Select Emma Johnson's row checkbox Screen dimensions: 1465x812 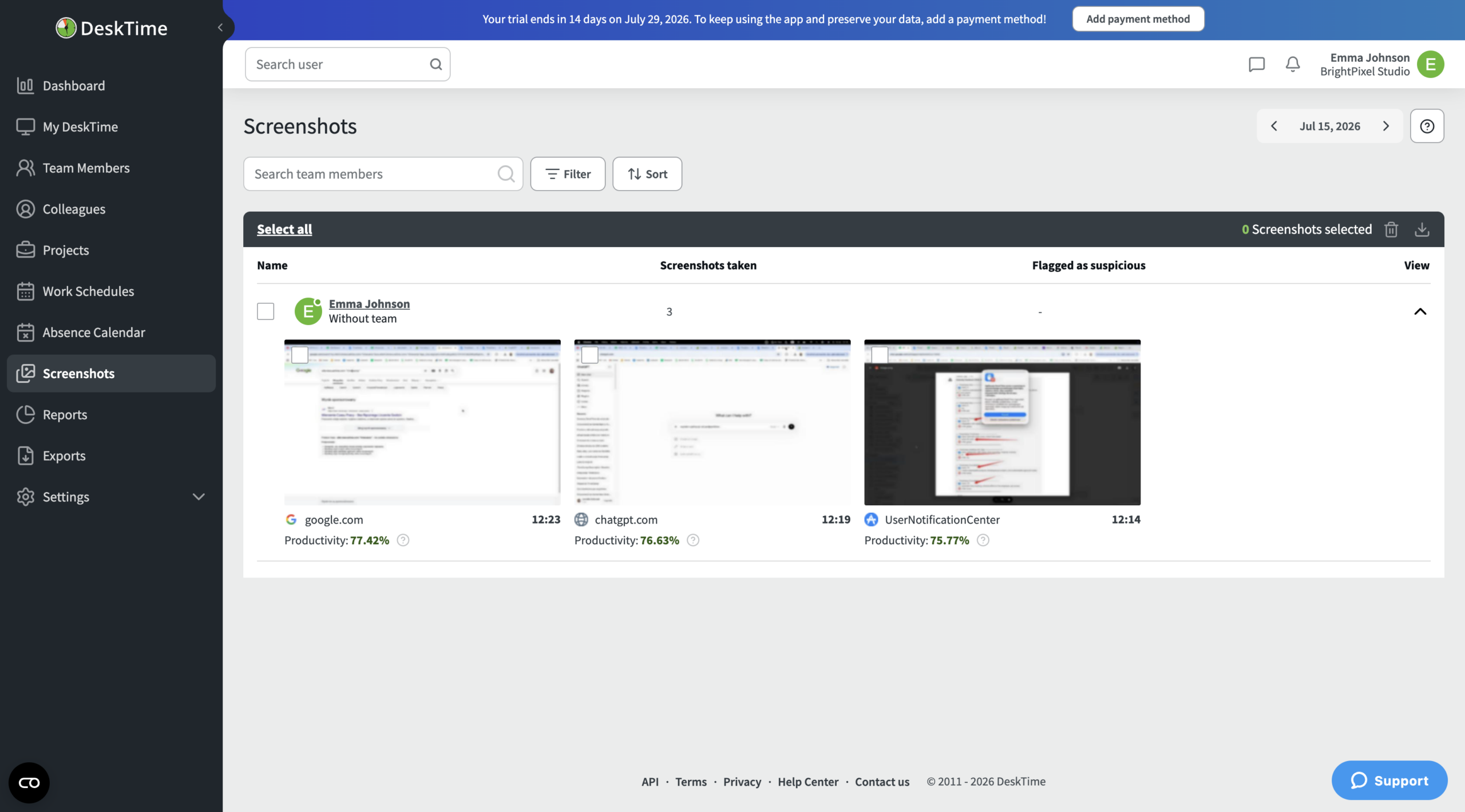266,311
